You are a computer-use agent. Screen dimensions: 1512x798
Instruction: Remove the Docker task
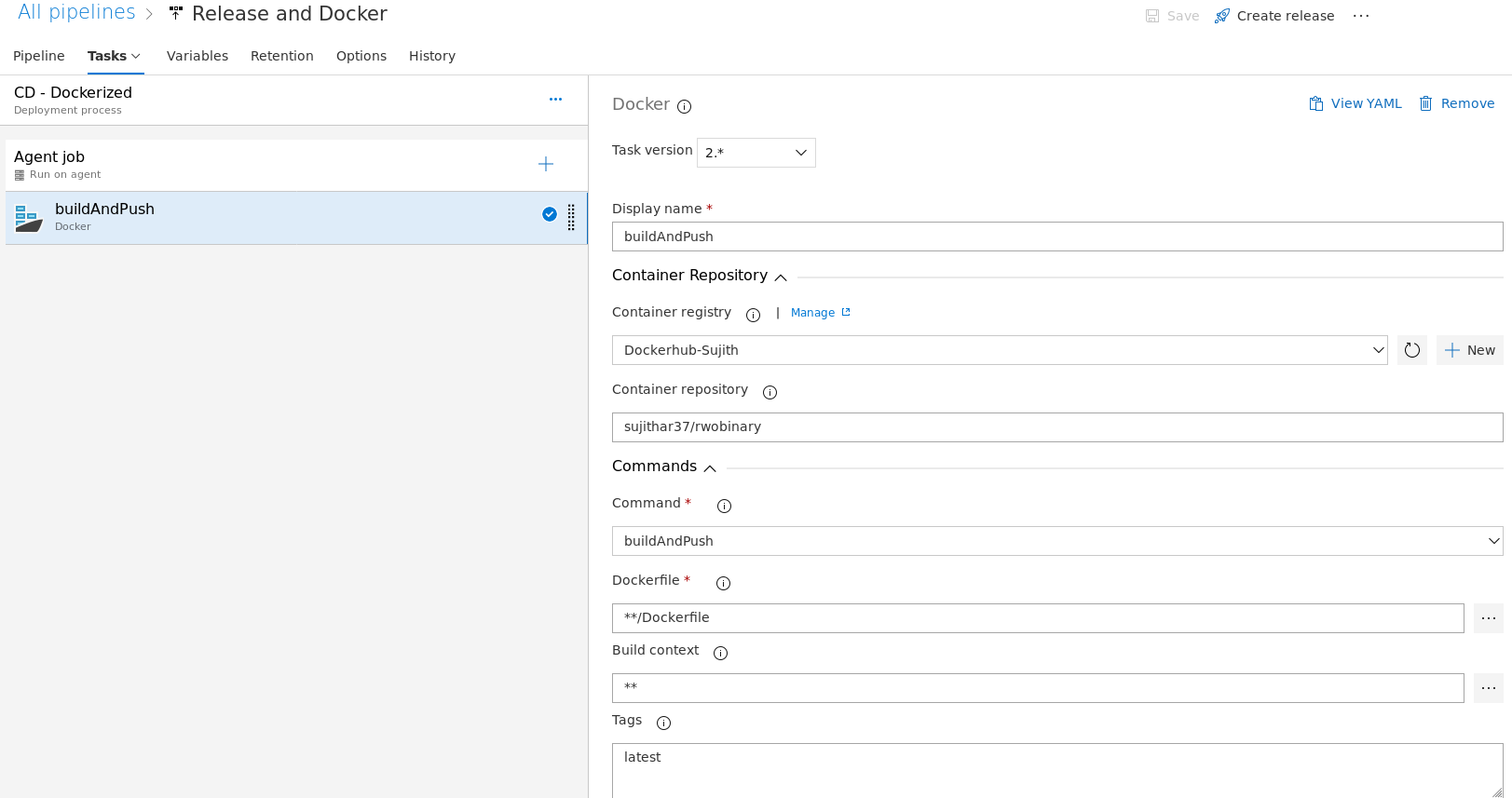tap(1457, 103)
